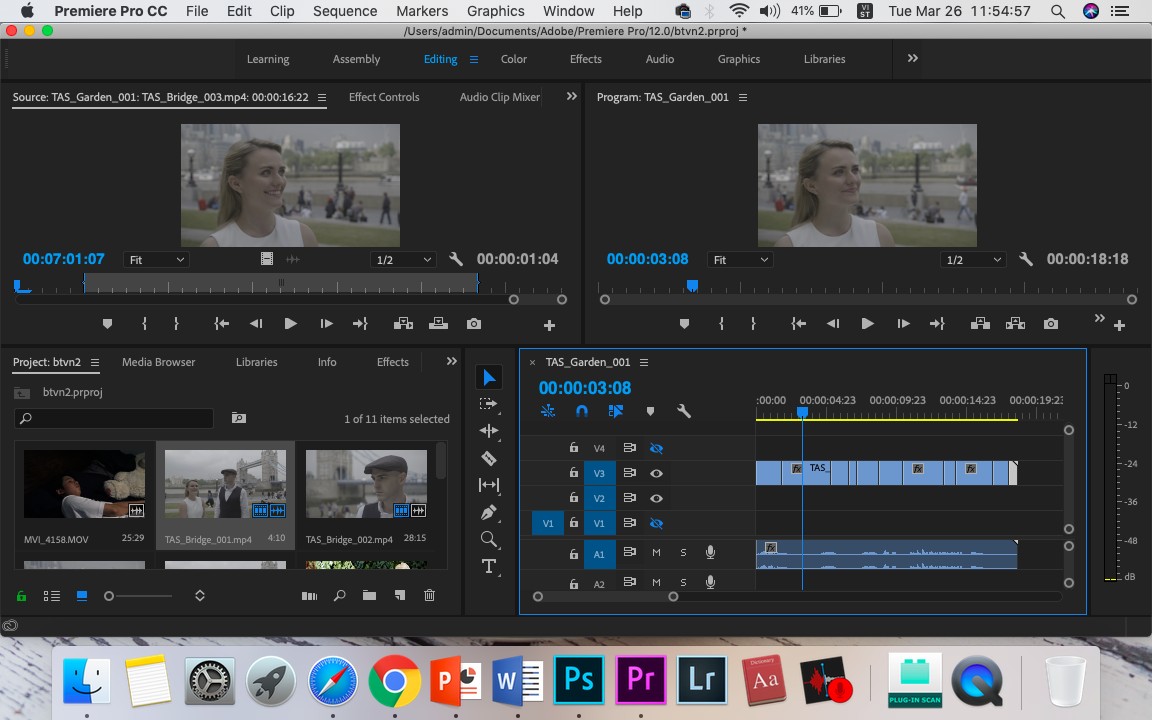Open timeline display settings wrench
1152x720 pixels.
[x=683, y=411]
